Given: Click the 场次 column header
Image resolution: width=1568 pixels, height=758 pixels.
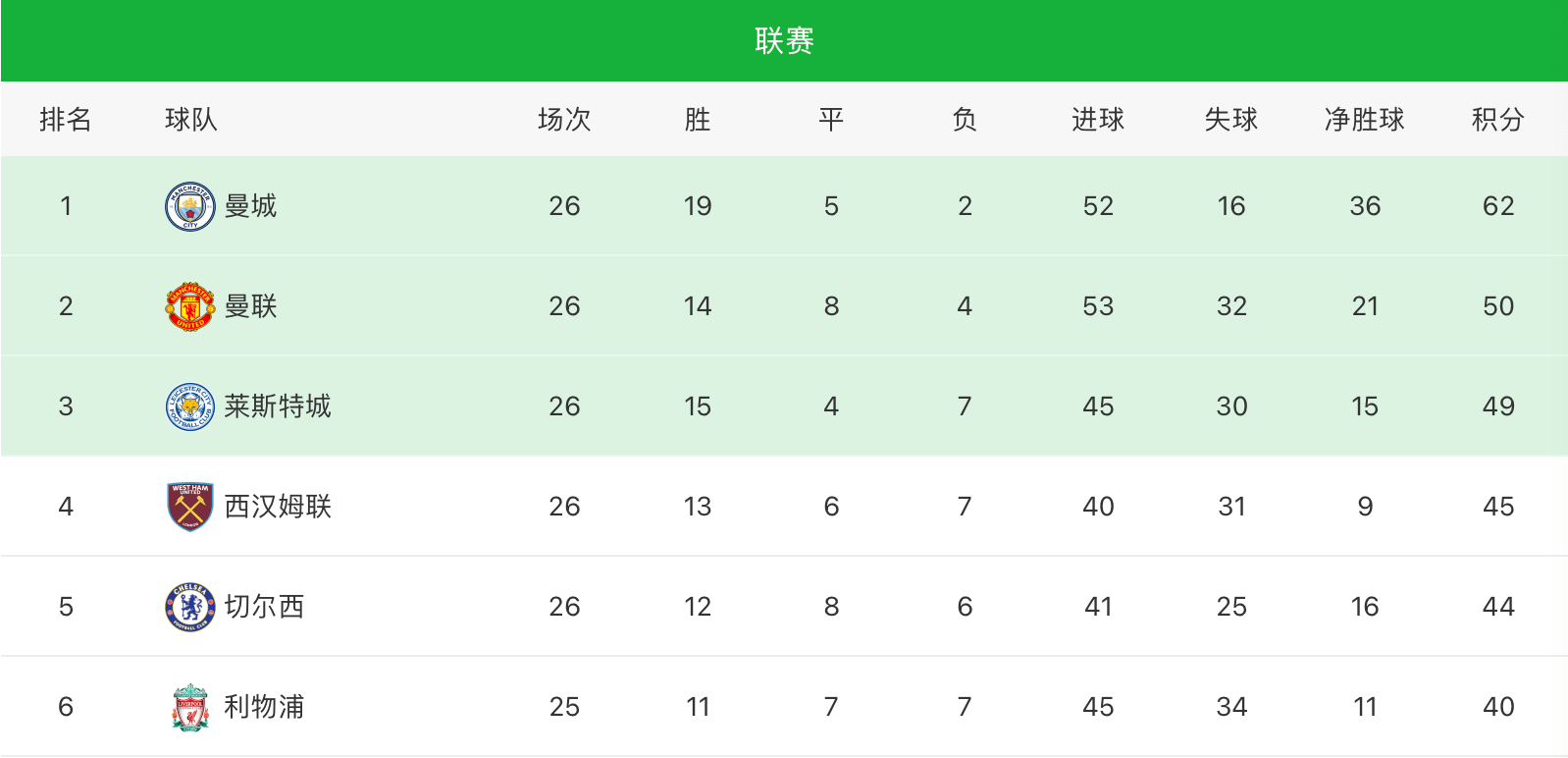Looking at the screenshot, I should pos(564,120).
